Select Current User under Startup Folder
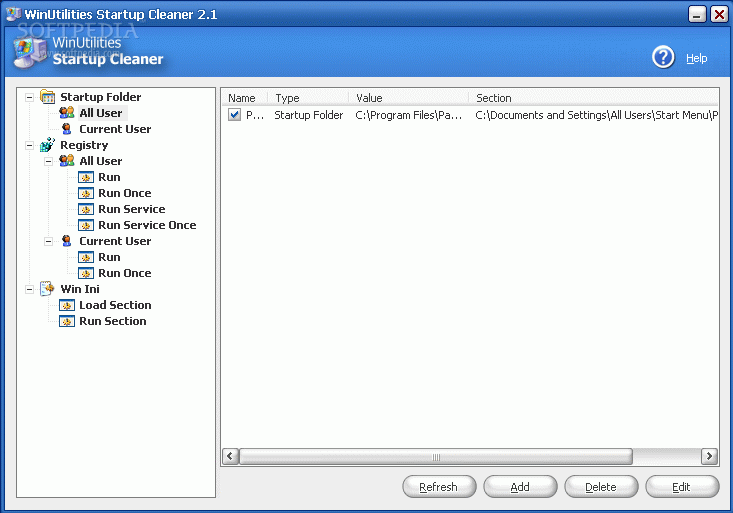The image size is (733, 513). coord(115,129)
